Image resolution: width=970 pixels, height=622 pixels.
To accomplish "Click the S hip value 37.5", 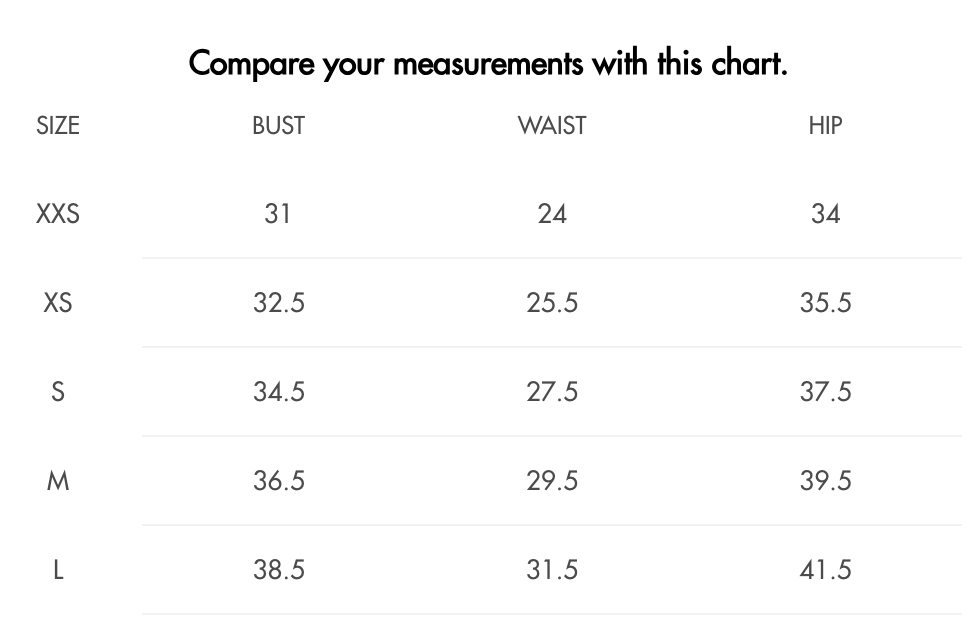I will pos(825,392).
